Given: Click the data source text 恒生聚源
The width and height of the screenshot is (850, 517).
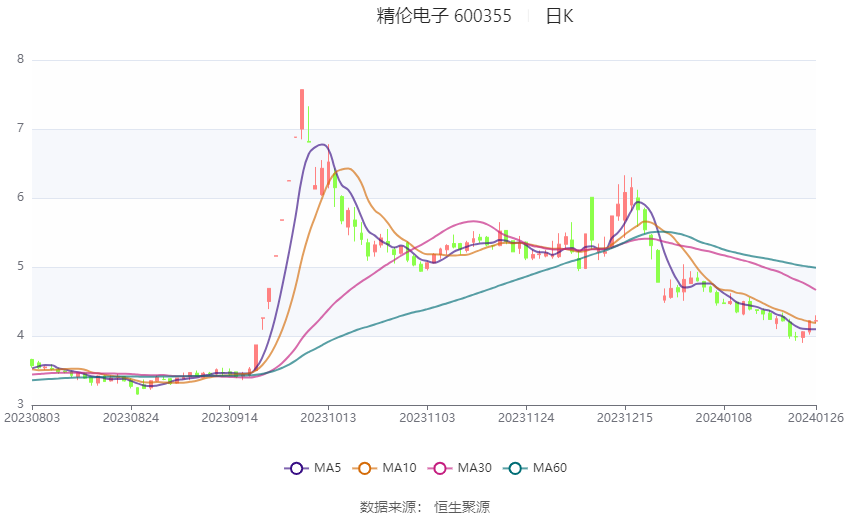Looking at the screenshot, I should tap(462, 507).
